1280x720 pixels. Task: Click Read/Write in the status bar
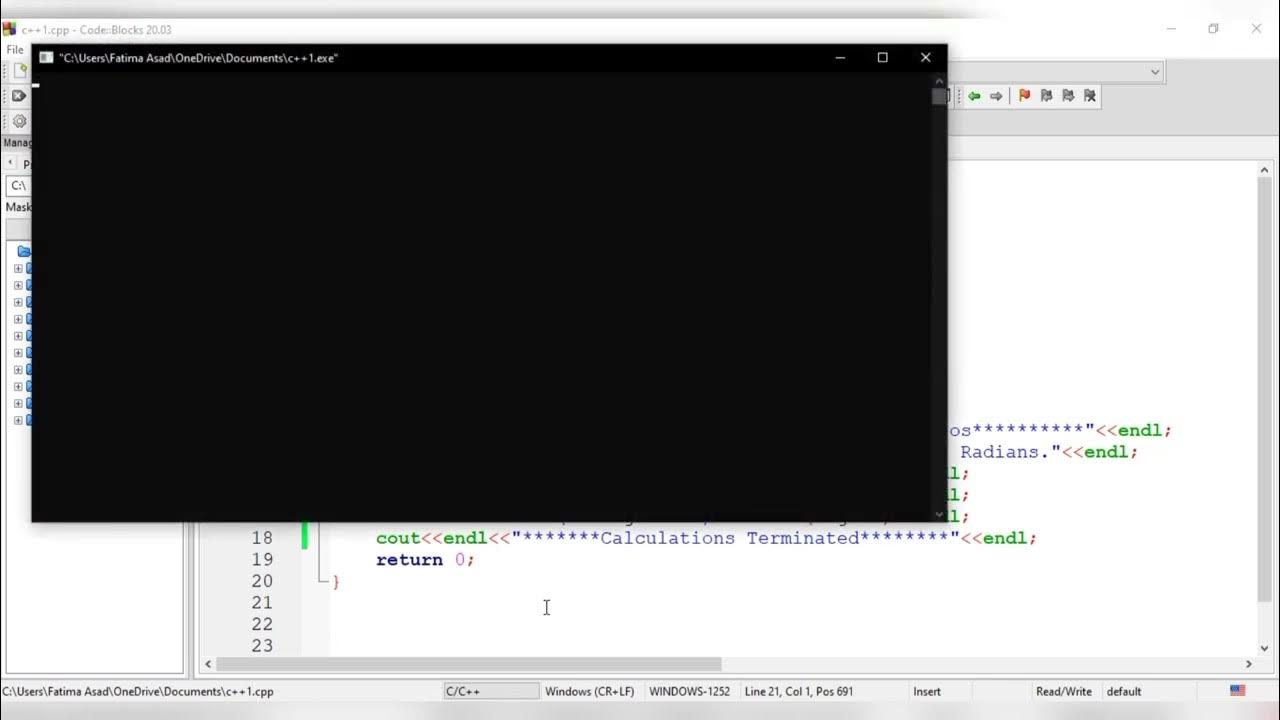[1065, 691]
